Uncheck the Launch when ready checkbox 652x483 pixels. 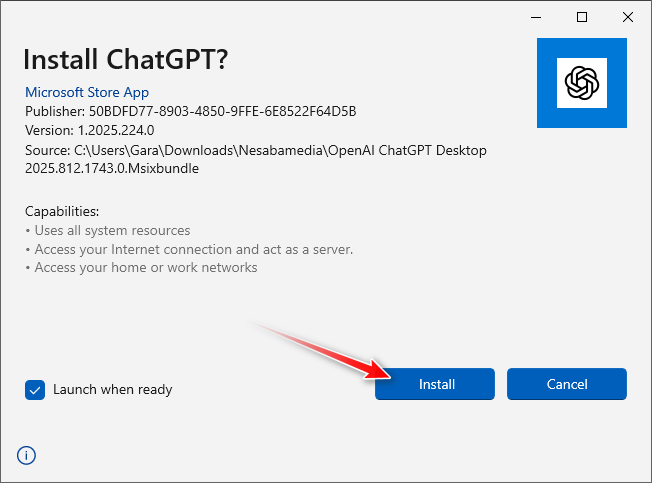tap(35, 390)
